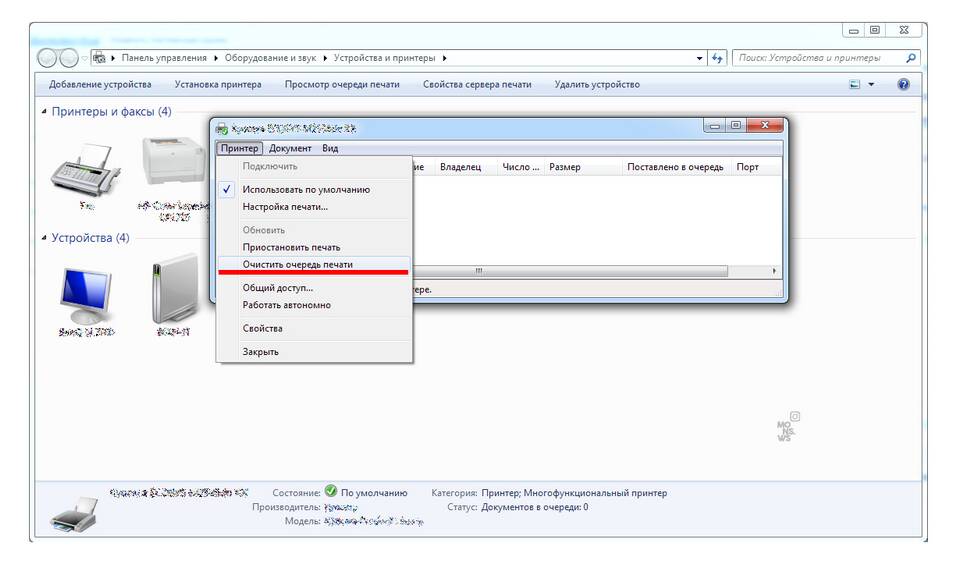Viewport: 960px width, 568px height.
Task: Click the 'Поиск: Устройства и принтеры' search field
Action: pyautogui.click(x=815, y=58)
